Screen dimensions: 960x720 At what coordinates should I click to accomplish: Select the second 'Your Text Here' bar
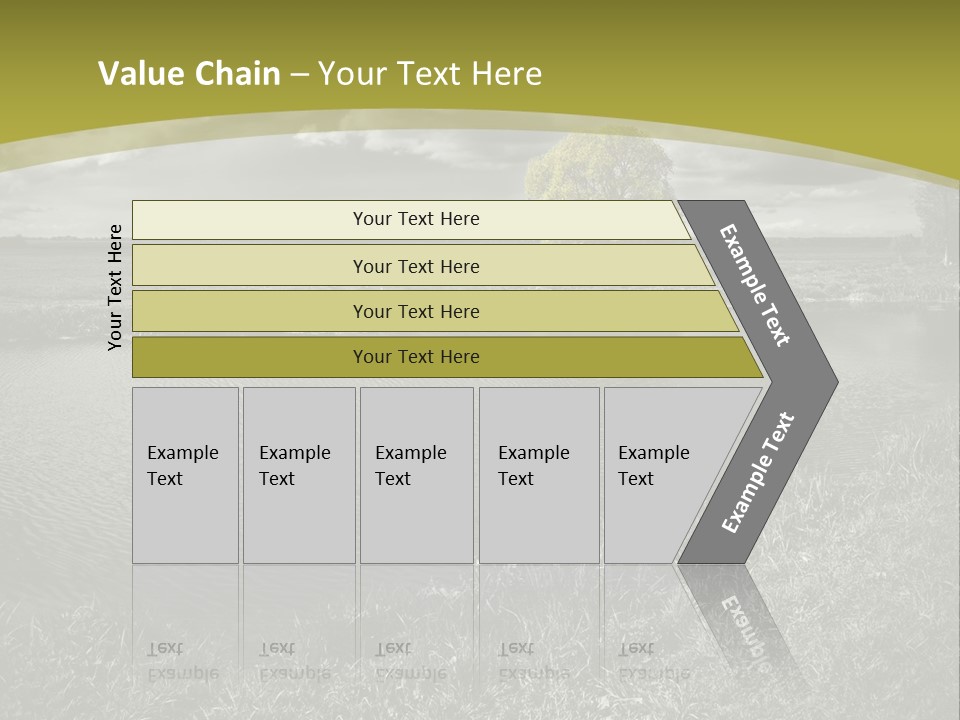click(x=416, y=266)
